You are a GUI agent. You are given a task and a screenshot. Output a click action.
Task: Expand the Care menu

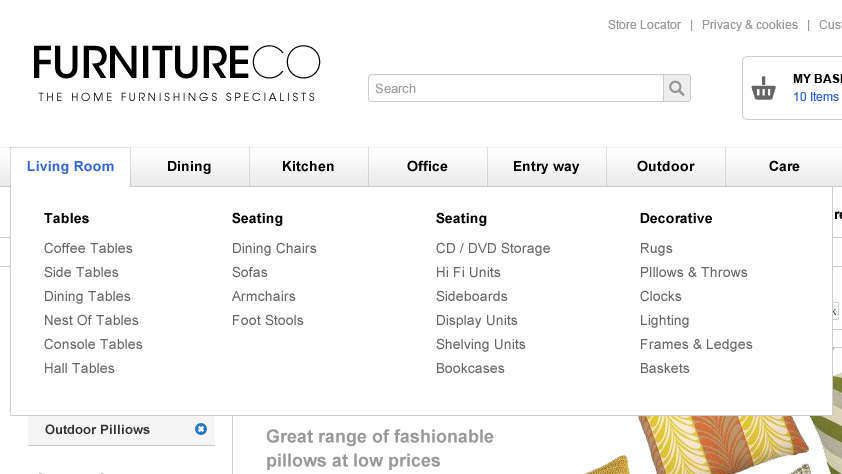[784, 166]
